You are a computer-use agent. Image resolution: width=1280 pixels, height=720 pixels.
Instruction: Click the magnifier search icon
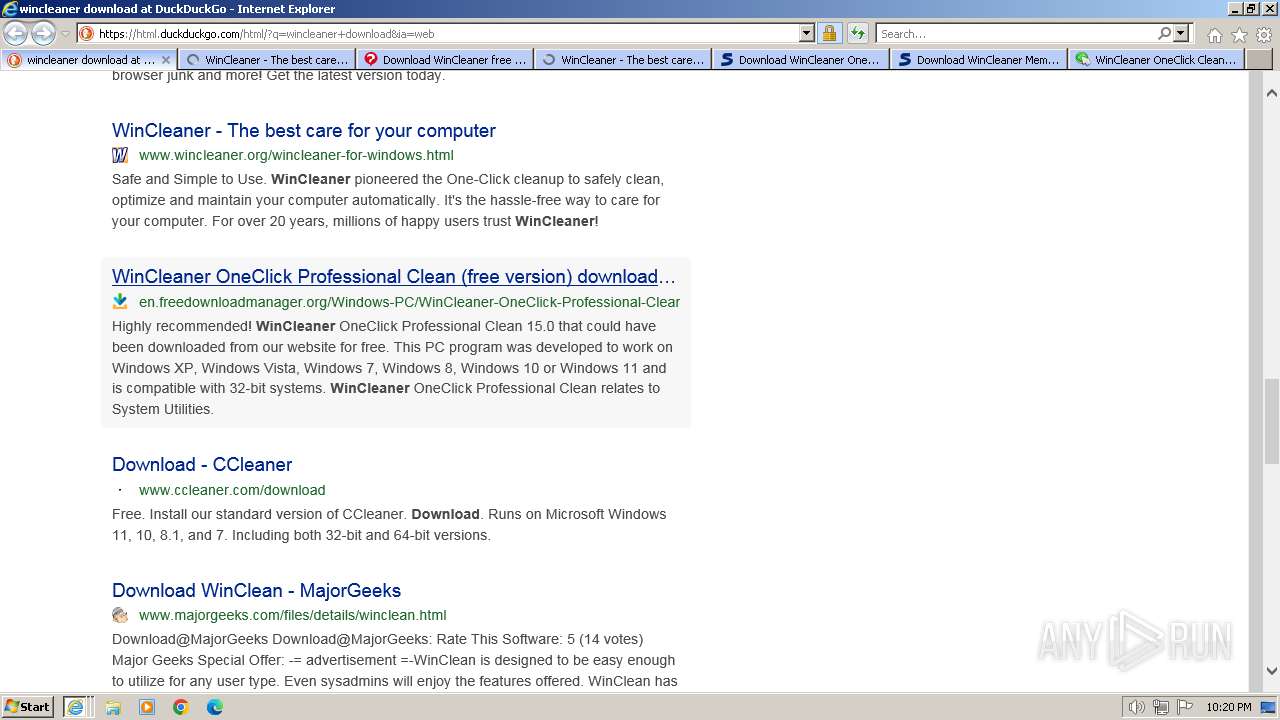pyautogui.click(x=1164, y=33)
